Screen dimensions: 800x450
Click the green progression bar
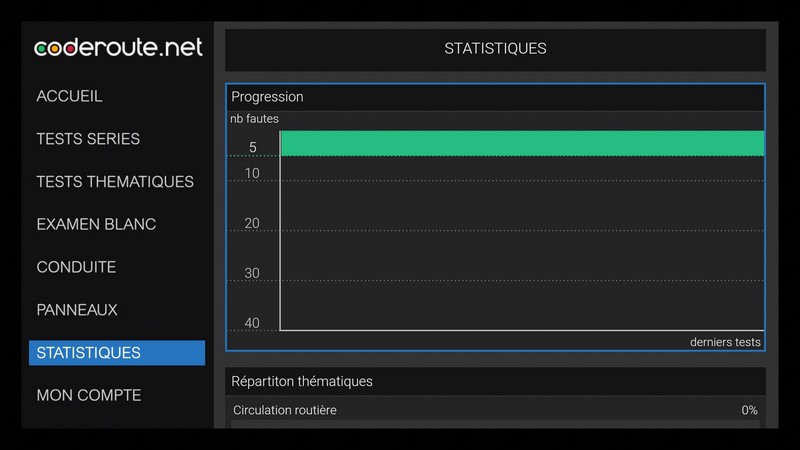point(521,143)
